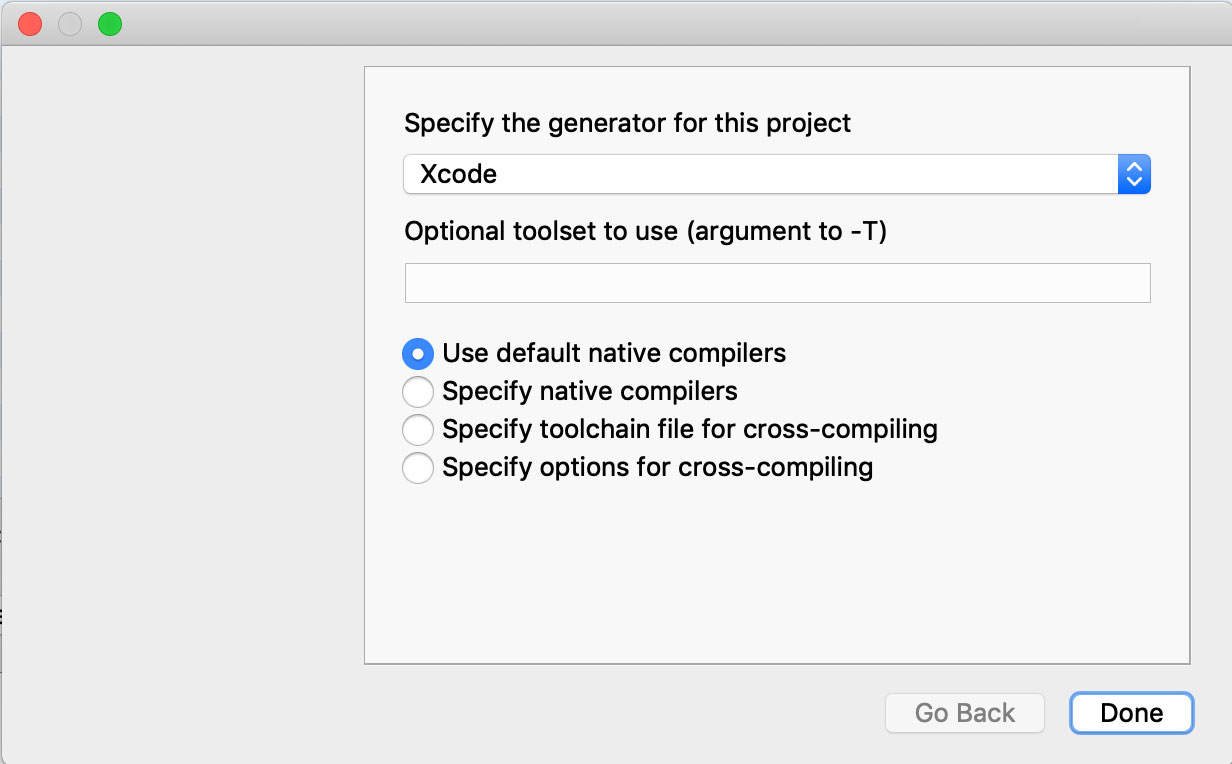Open the Xcode generator dropdown
Viewport: 1232px width, 764px height.
pyautogui.click(x=760, y=175)
